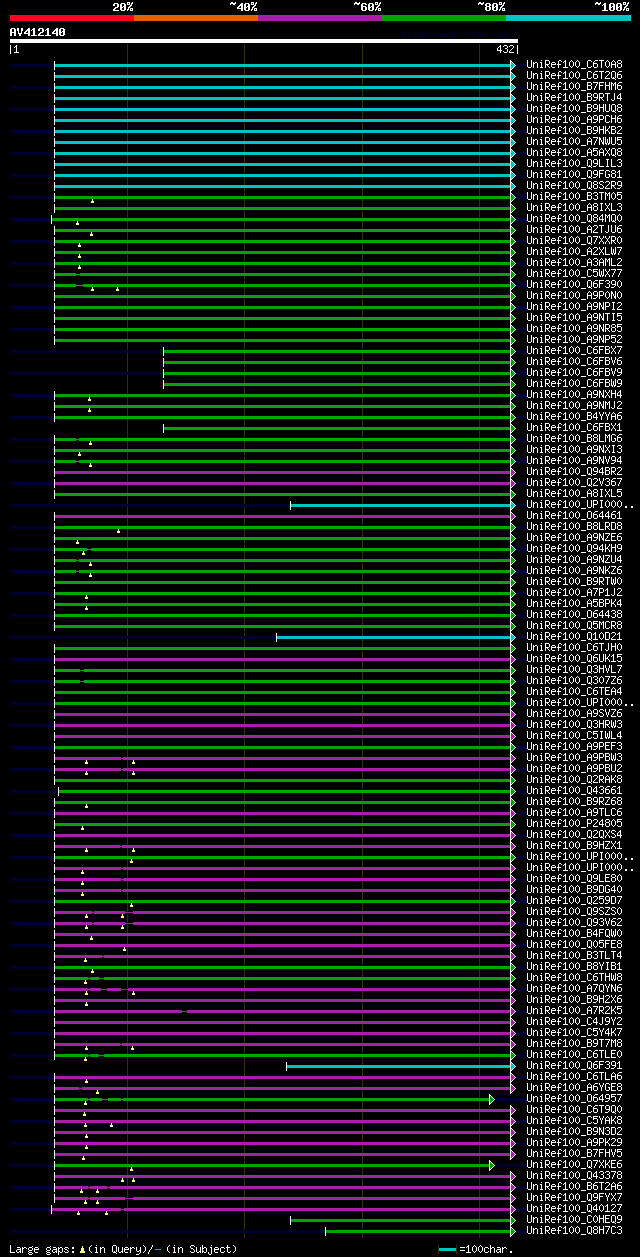Click the green alignment bar of UniRef100_Q8H7C3
Screen dimensions: 640x1257
point(418,1231)
